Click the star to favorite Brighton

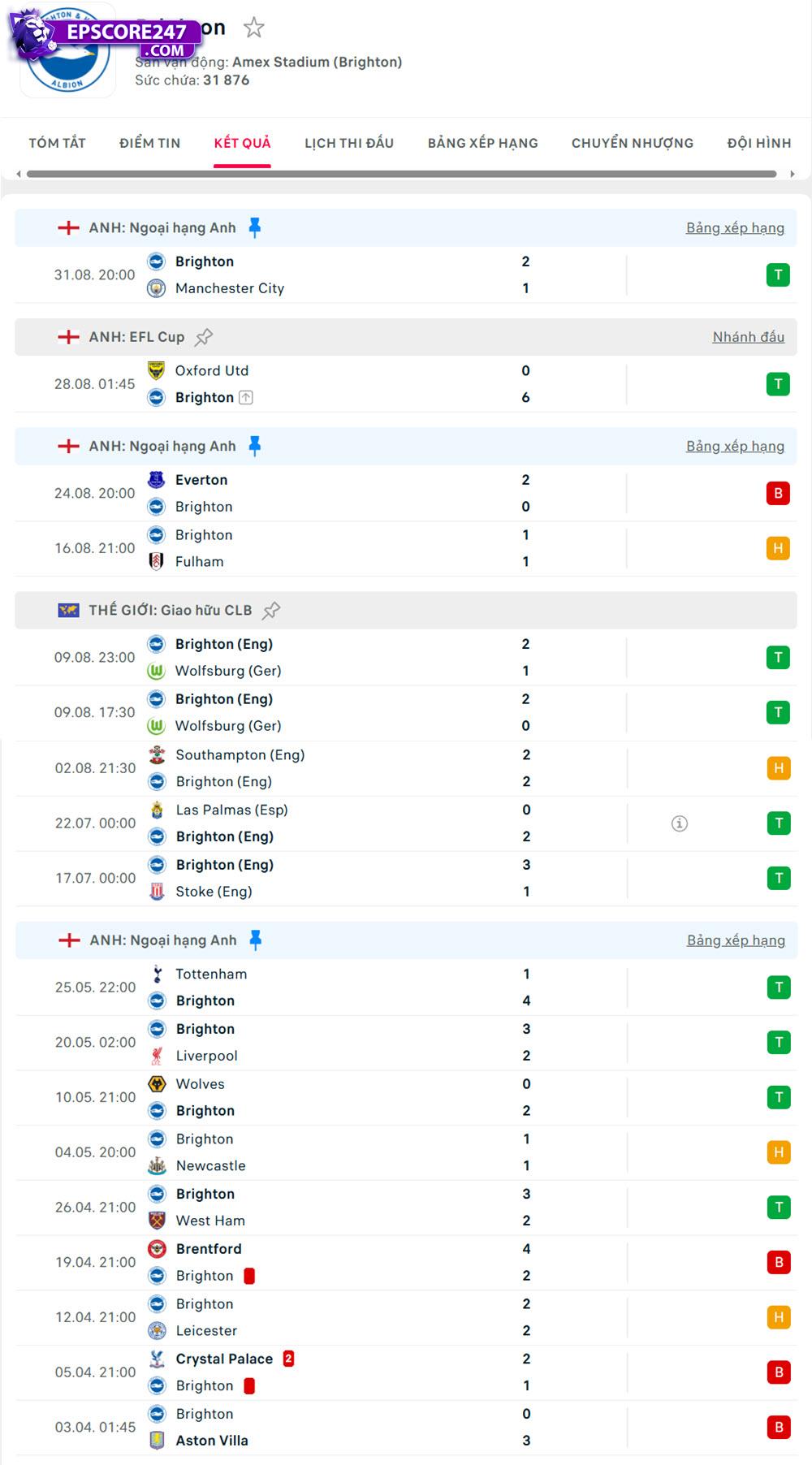[255, 27]
